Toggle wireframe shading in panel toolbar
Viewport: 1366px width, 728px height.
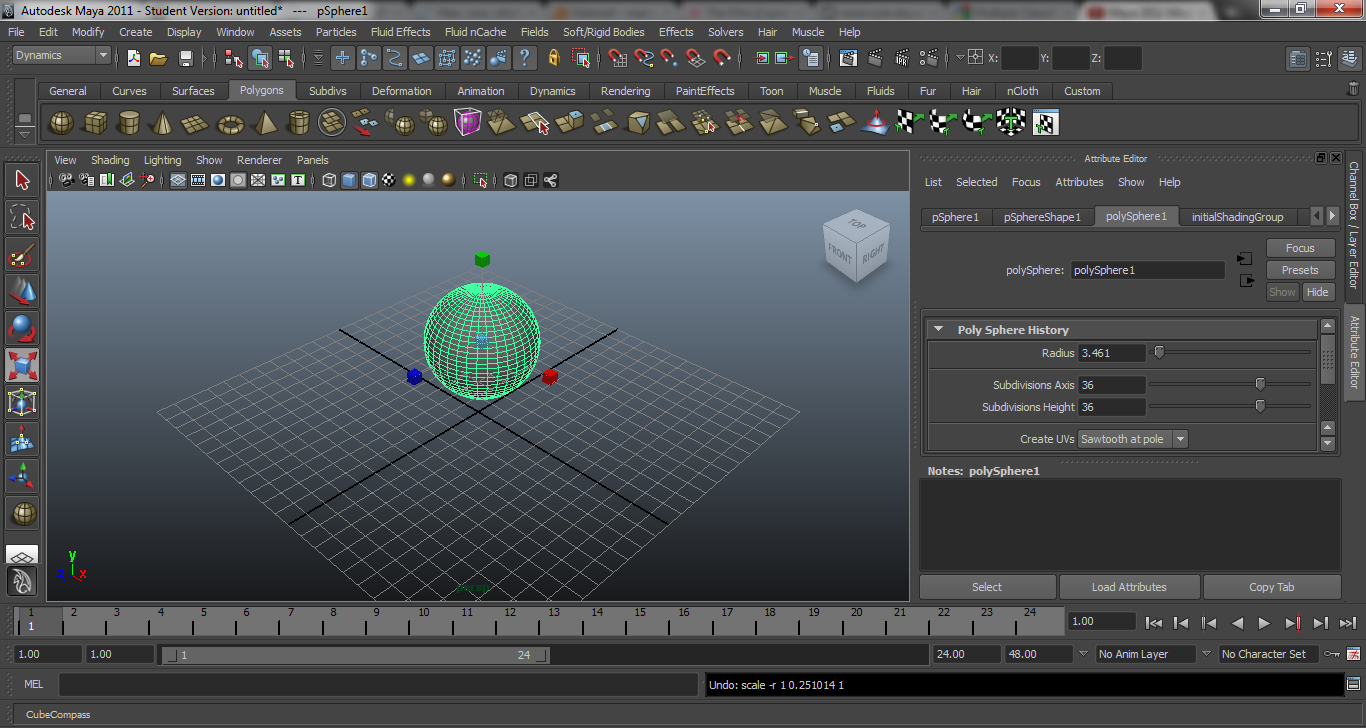tap(329, 180)
